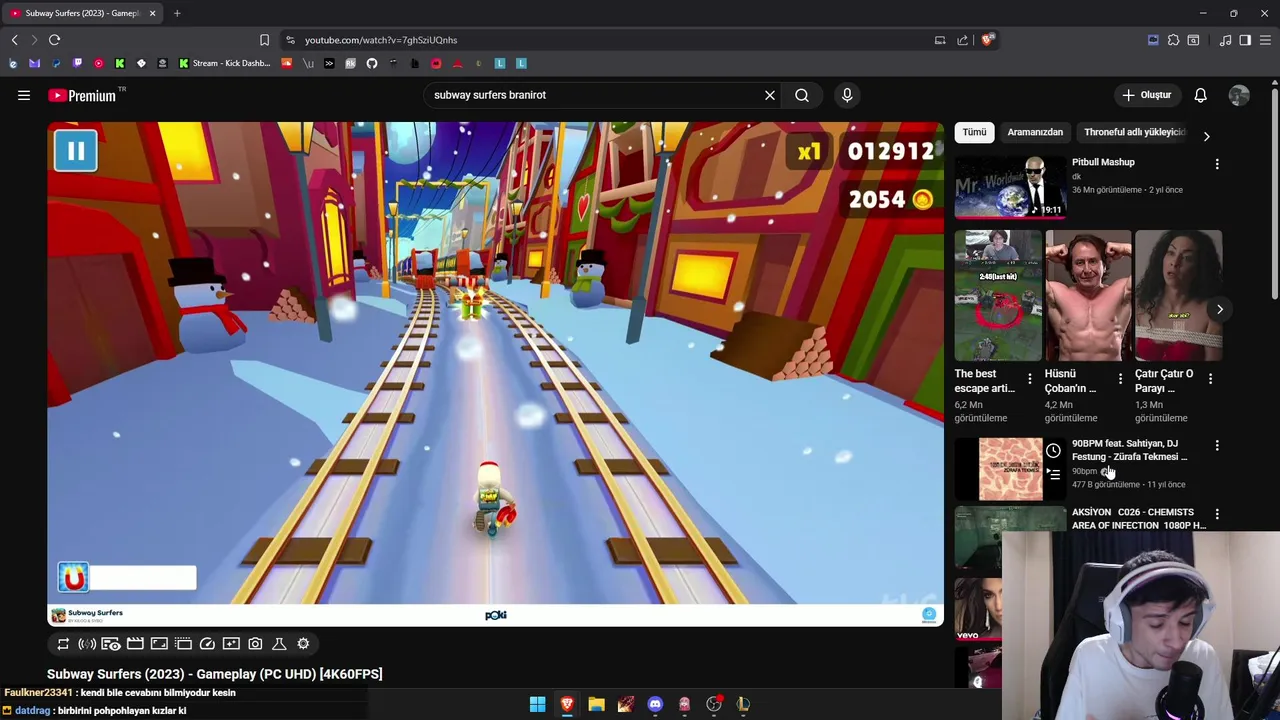Open the options for the AKSİYON C026 video

tap(1217, 514)
